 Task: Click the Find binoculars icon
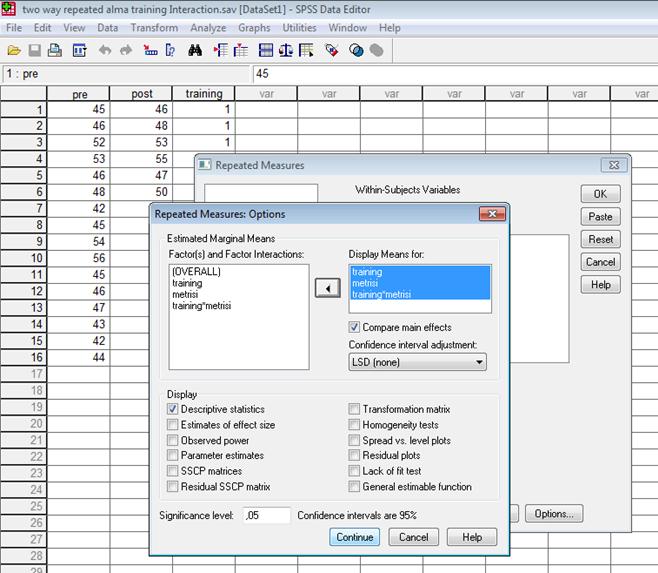coord(195,51)
